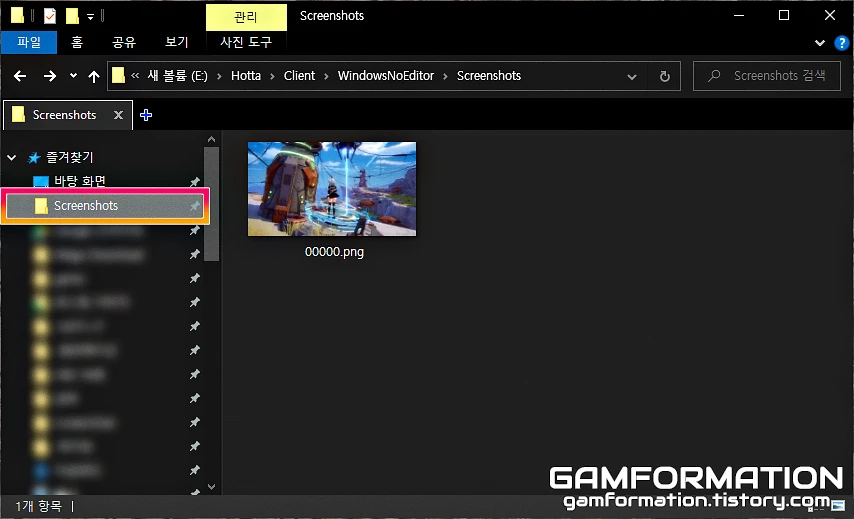Click WindowsNoEditor in the address path
The width and height of the screenshot is (854, 519).
pos(386,76)
